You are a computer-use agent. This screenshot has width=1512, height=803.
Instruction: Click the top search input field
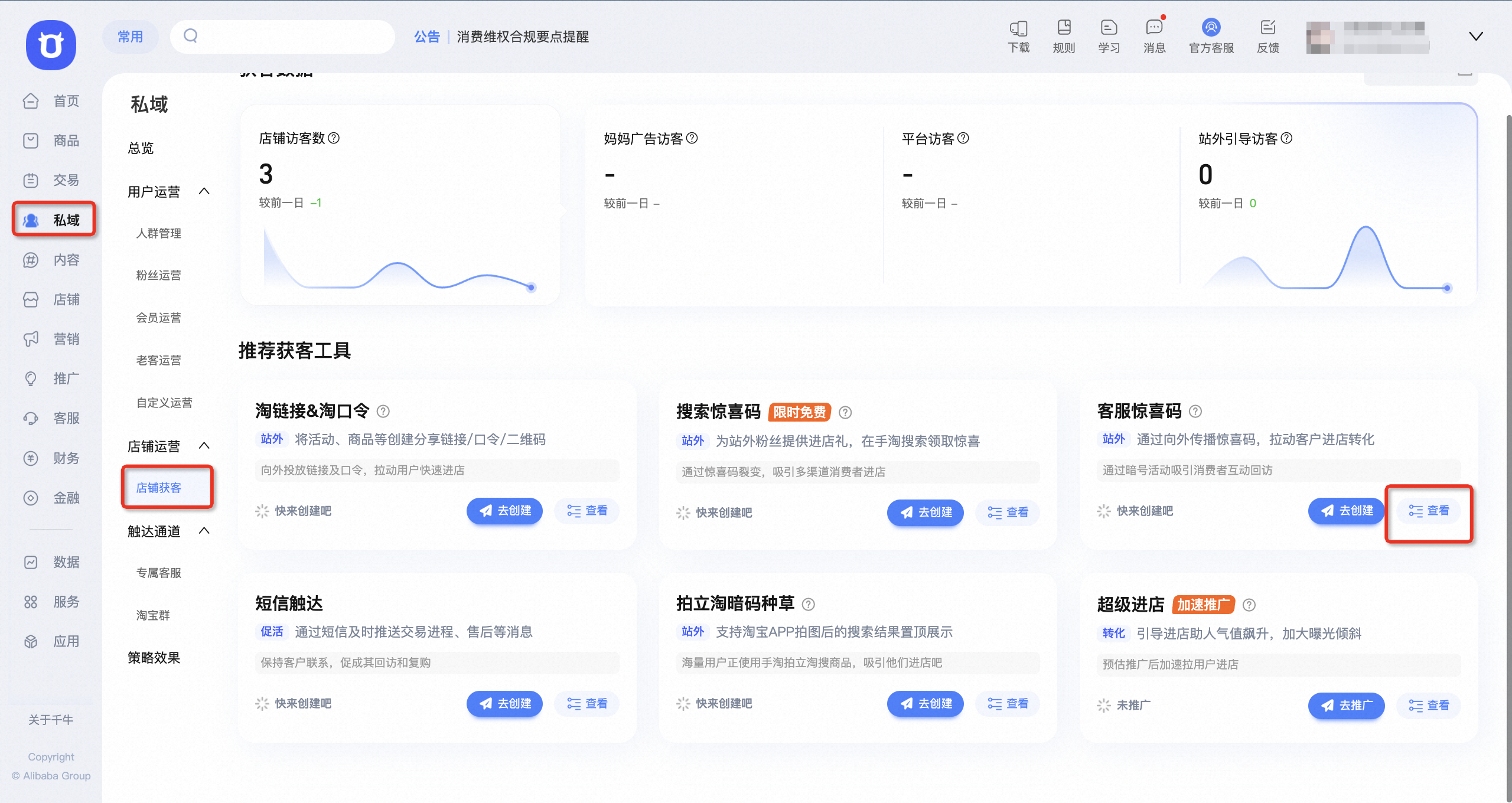pyautogui.click(x=282, y=37)
